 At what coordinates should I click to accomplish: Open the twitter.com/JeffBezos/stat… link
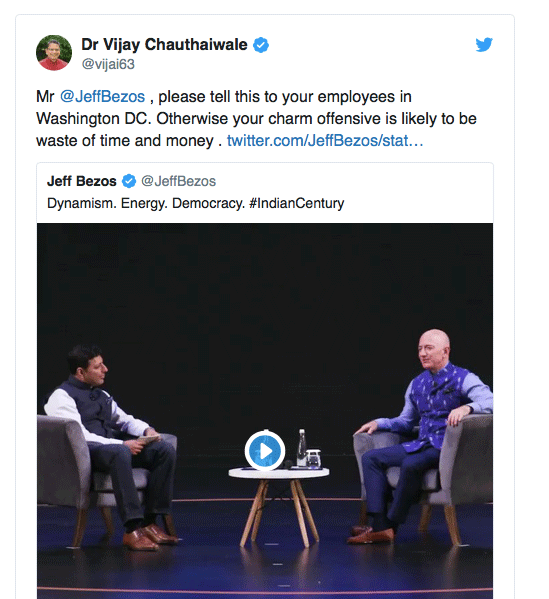[x=325, y=141]
